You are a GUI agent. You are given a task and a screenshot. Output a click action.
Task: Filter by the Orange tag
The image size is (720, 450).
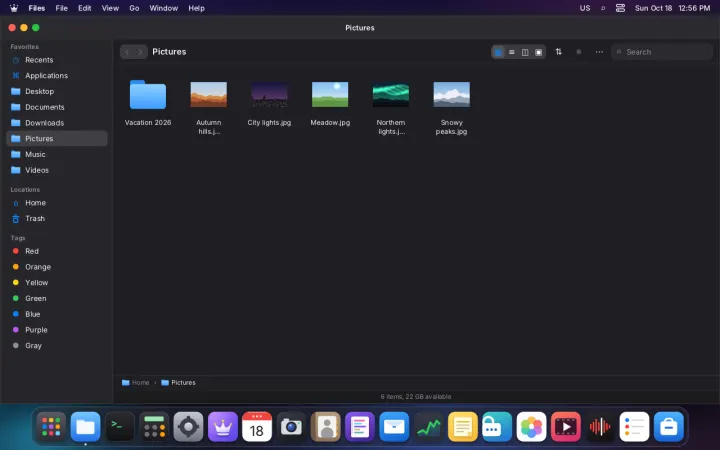57,267
